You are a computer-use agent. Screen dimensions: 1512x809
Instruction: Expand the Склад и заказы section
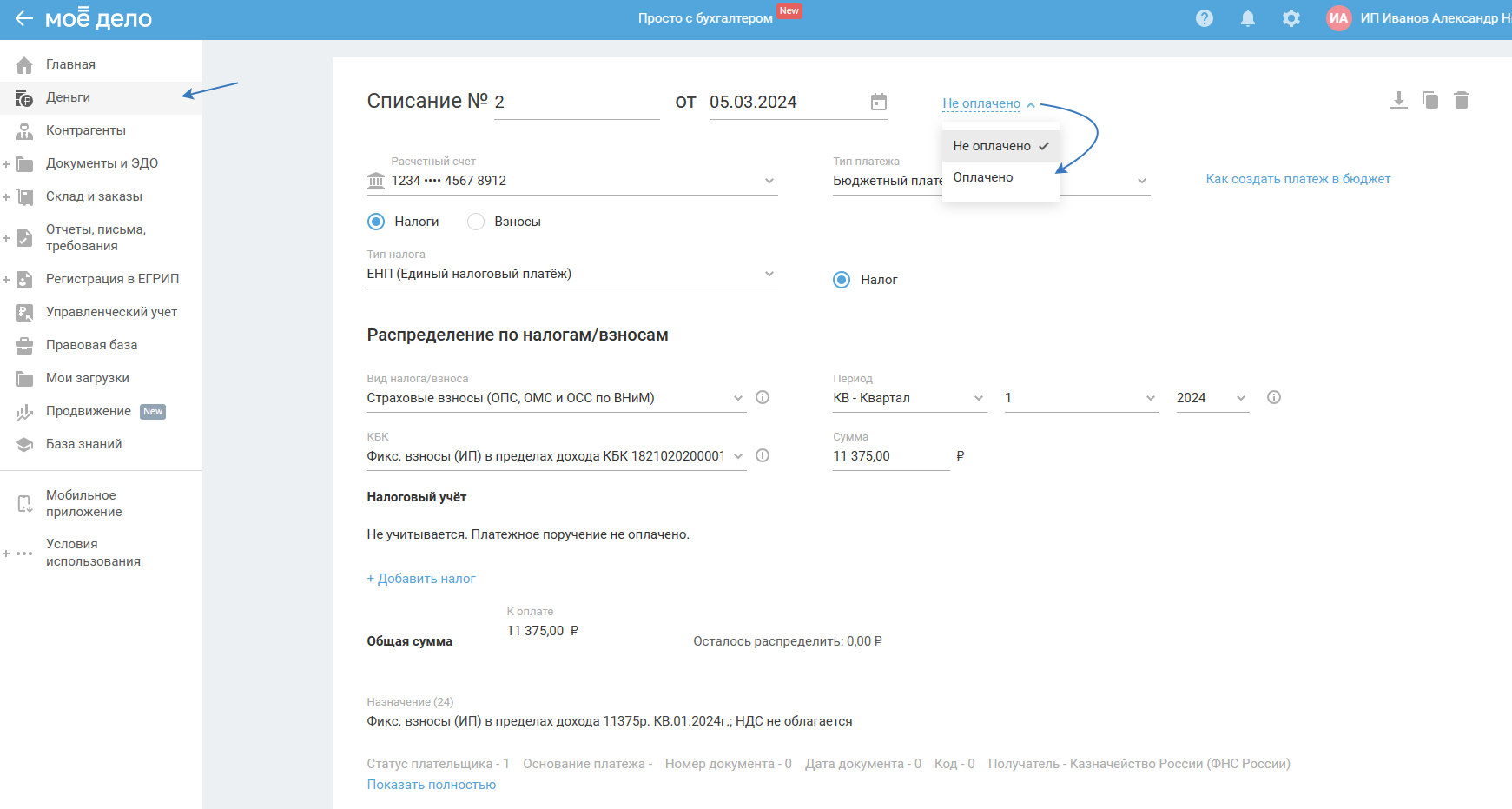coord(6,196)
